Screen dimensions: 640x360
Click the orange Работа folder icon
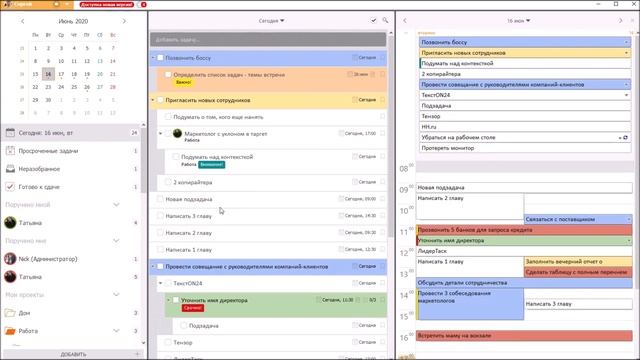[x=10, y=331]
